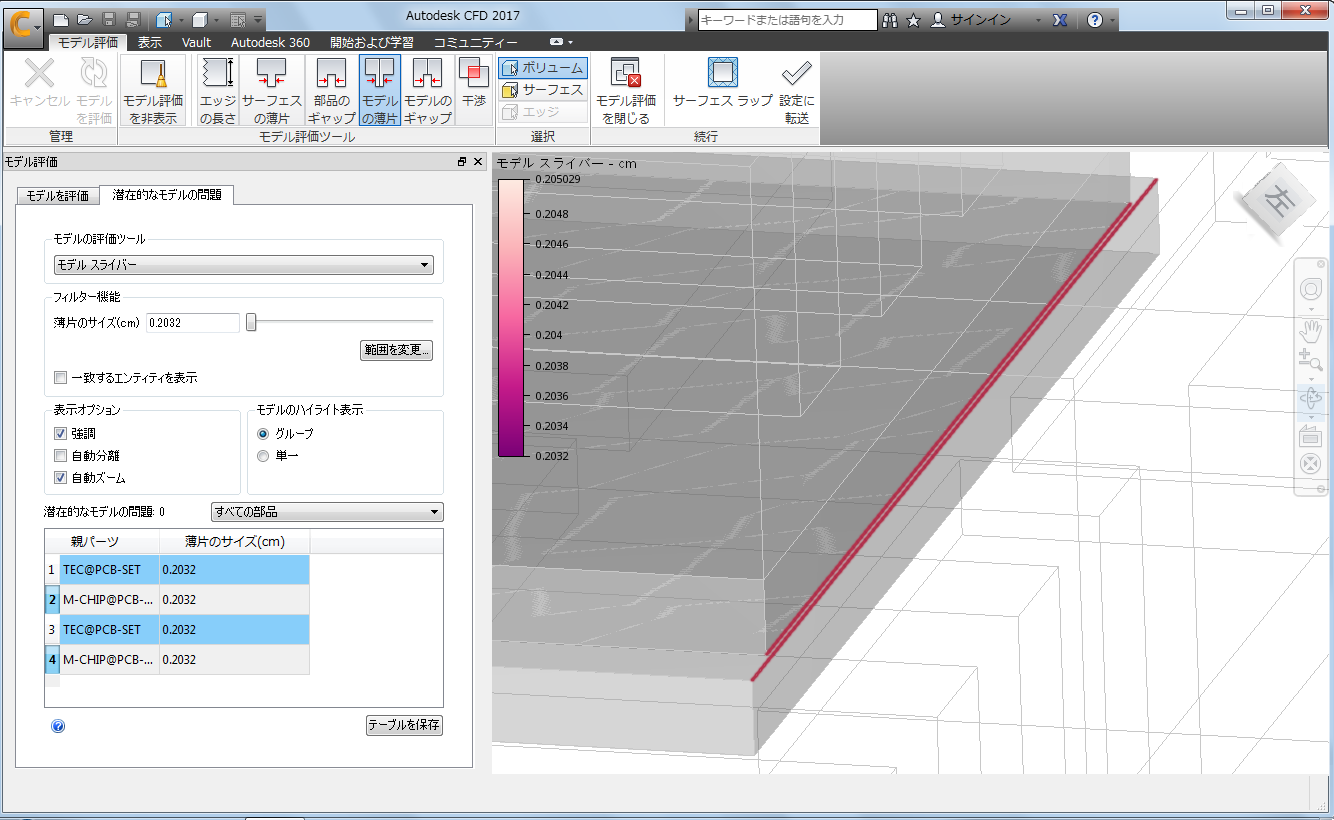1334x820 pixels.
Task: Switch to the モデルを評価 panel tab
Action: [57, 196]
